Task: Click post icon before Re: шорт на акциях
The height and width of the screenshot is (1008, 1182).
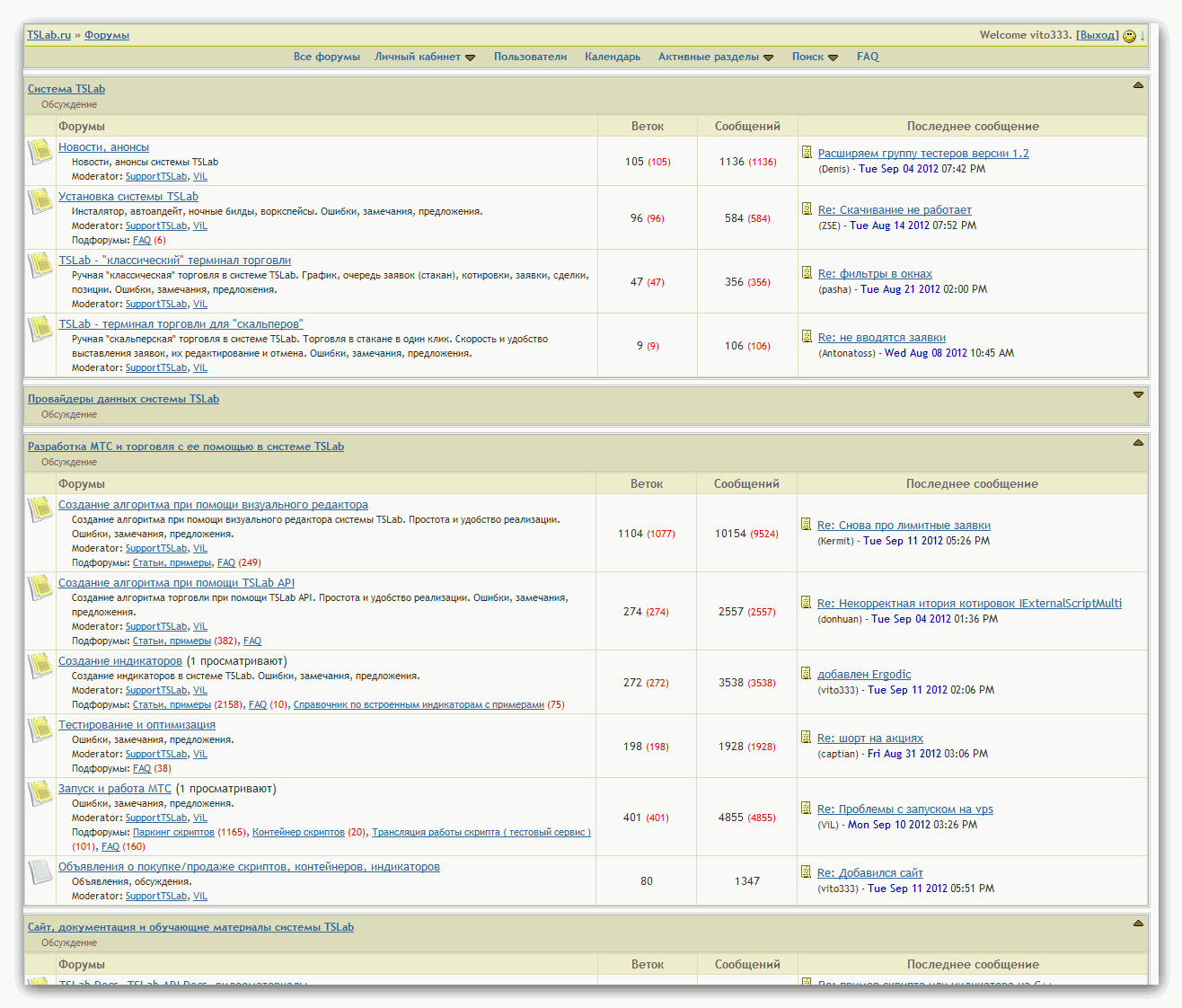Action: click(806, 738)
